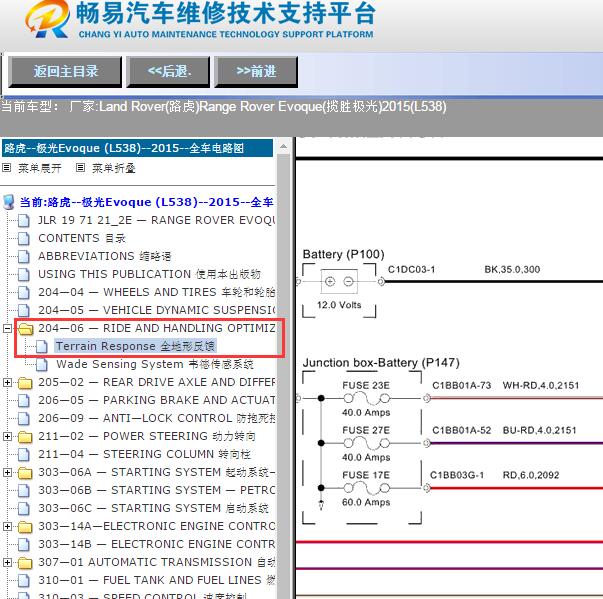Click the Battery (P100) label in diagram
The height and width of the screenshot is (599, 603).
(x=343, y=255)
